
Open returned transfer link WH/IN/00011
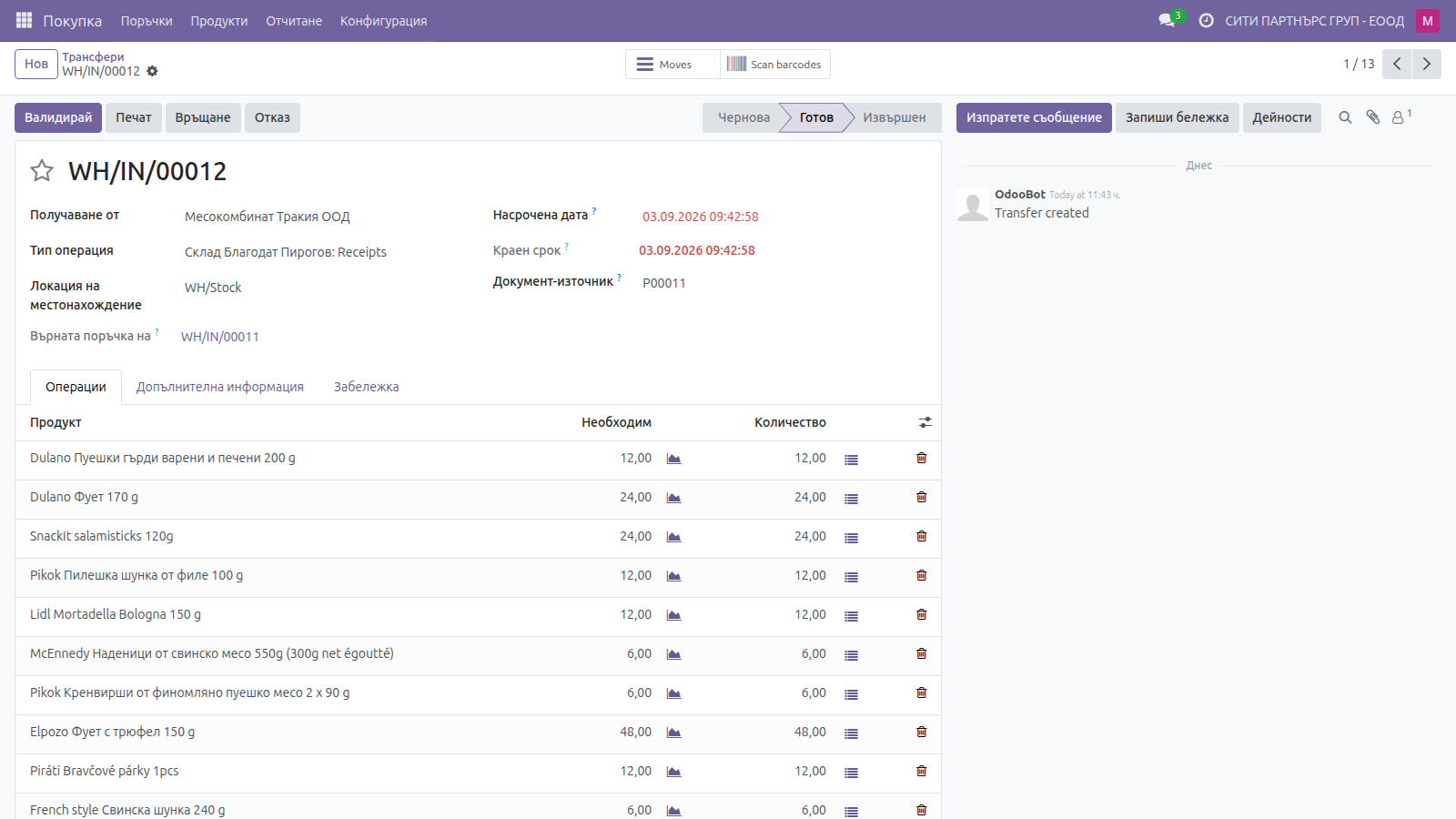220,337
